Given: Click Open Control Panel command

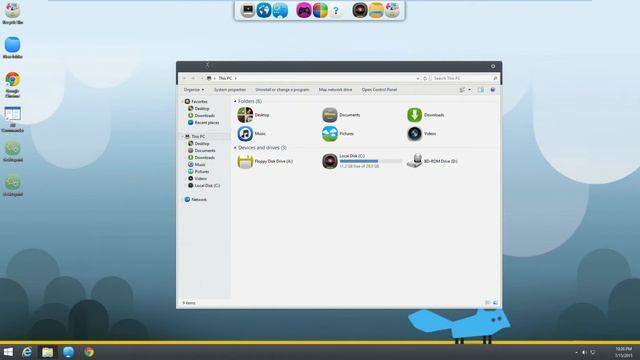Looking at the screenshot, I should pyautogui.click(x=379, y=90).
